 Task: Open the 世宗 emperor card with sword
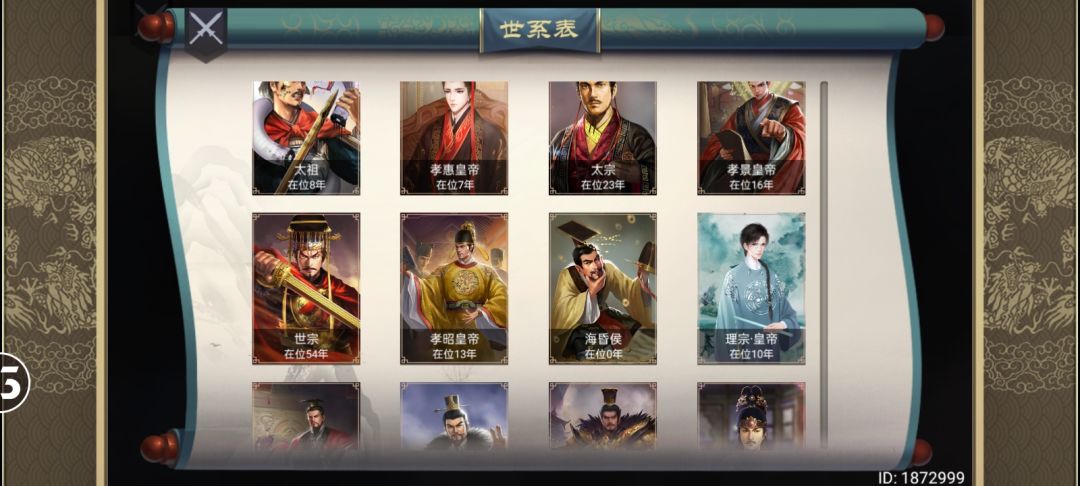pos(306,288)
